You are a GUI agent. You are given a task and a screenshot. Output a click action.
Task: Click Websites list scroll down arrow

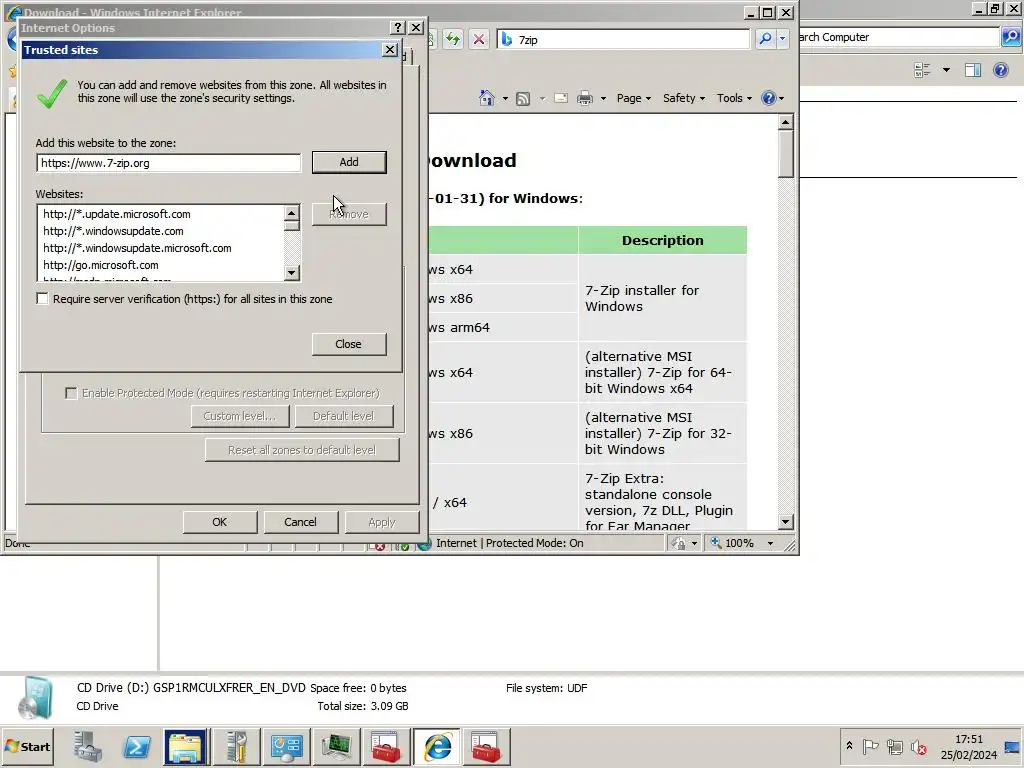tap(291, 272)
